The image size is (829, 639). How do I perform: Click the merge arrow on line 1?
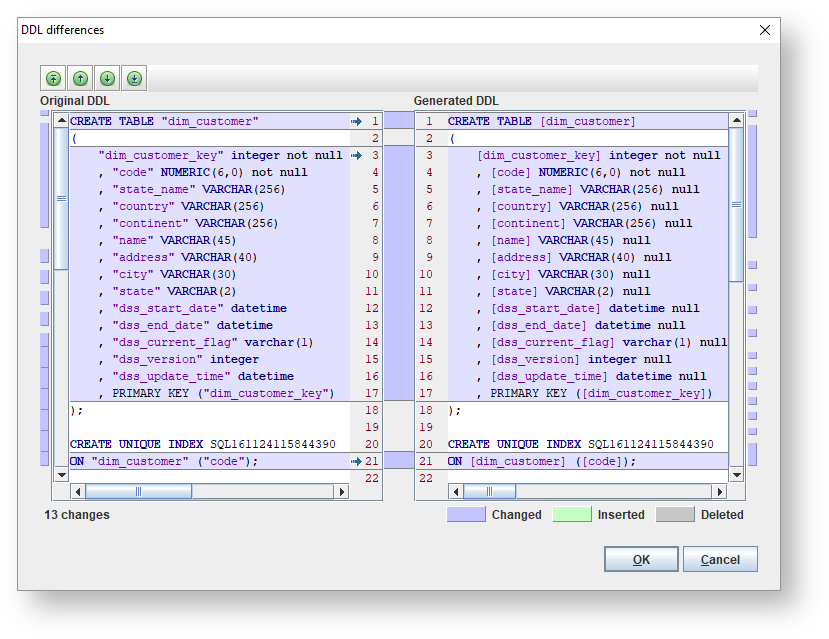point(356,121)
